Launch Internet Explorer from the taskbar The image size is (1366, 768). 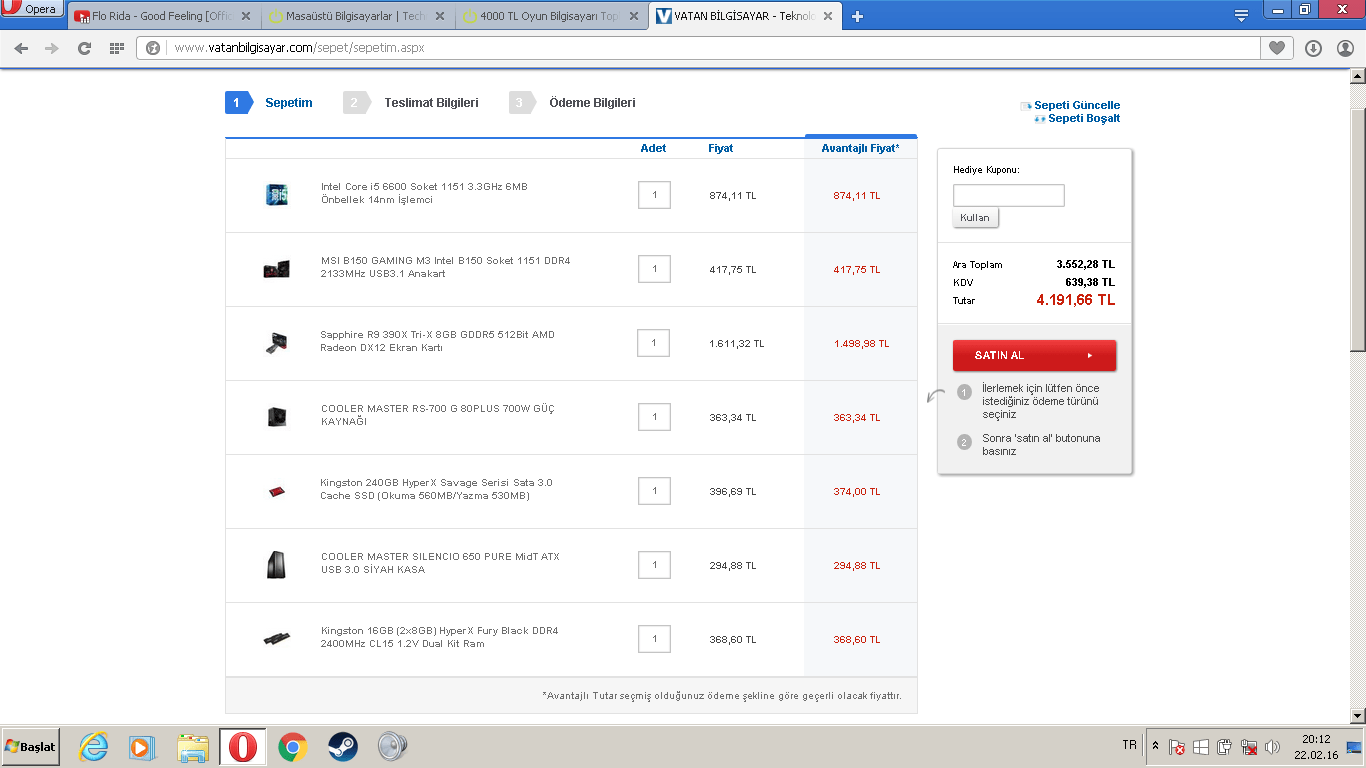[x=94, y=746]
